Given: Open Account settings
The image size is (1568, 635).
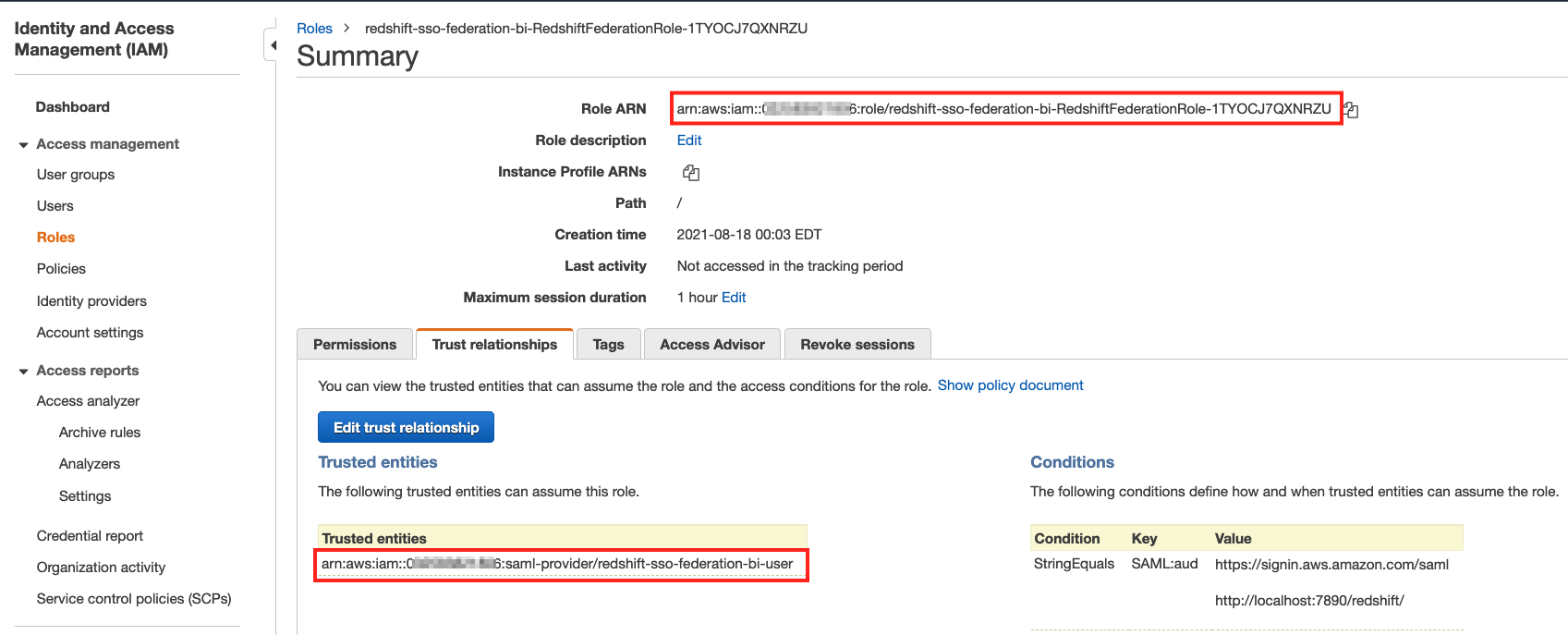Looking at the screenshot, I should click(x=91, y=333).
